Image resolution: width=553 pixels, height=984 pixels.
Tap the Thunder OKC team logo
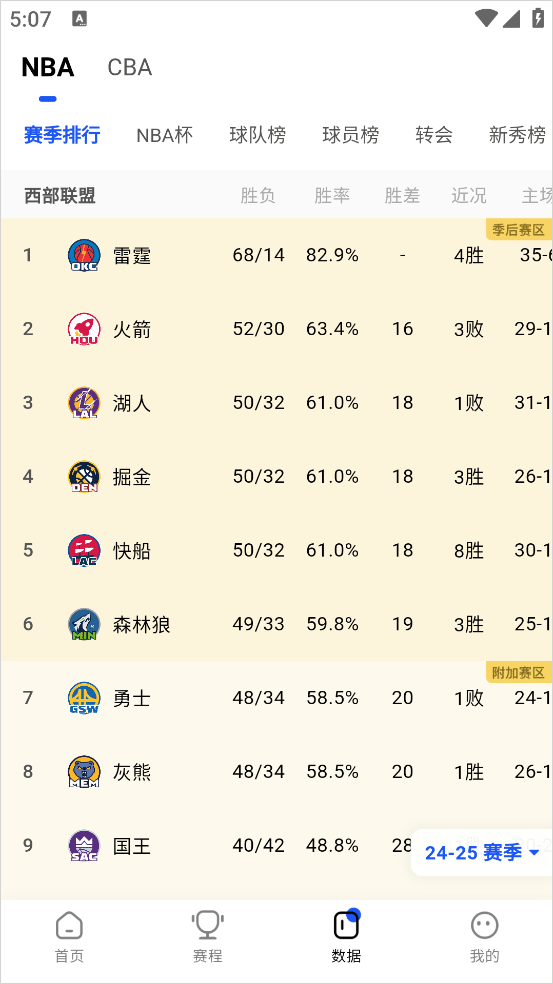tap(84, 255)
